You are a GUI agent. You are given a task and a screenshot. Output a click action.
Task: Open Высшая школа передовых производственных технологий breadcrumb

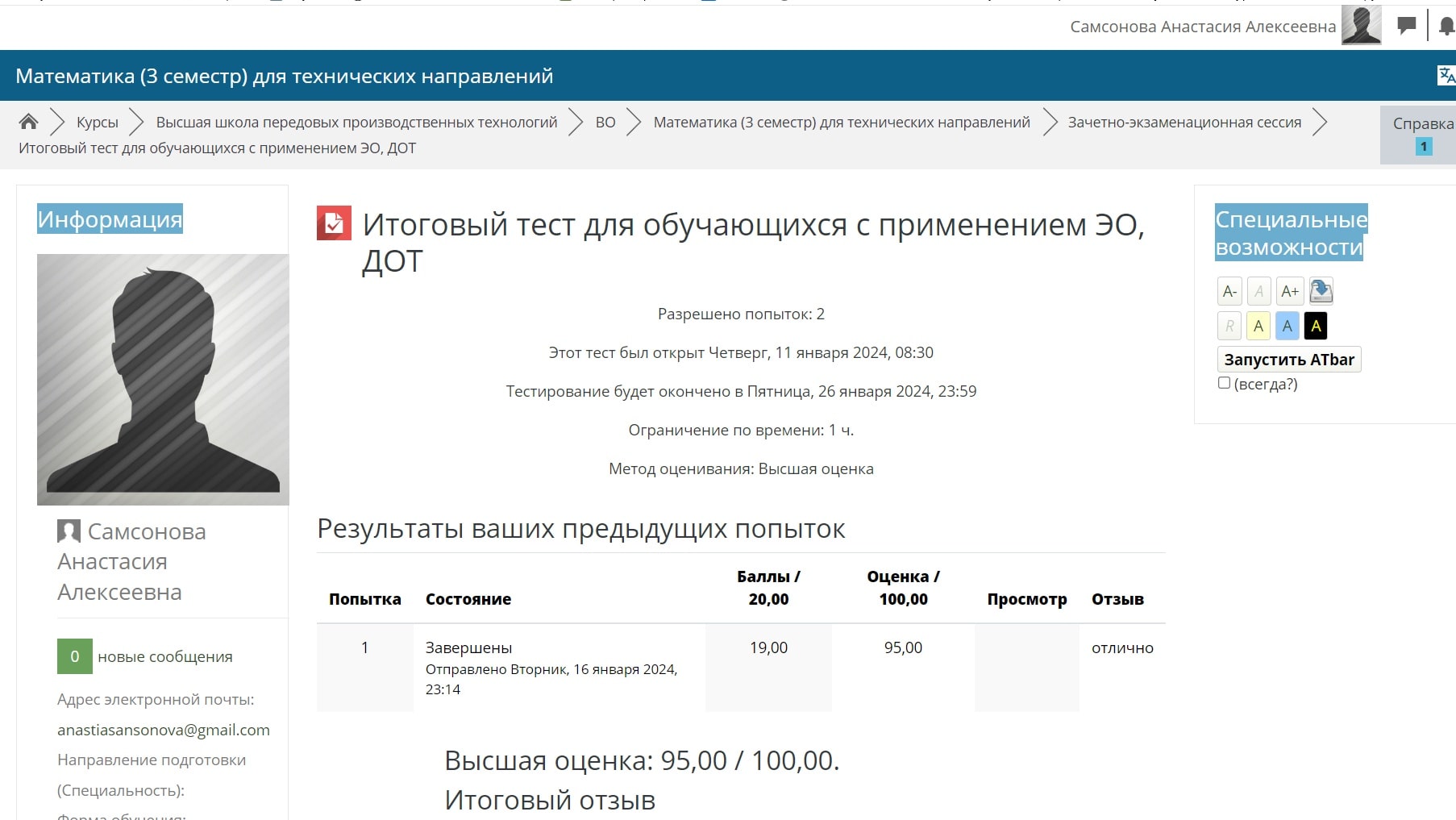coord(358,122)
